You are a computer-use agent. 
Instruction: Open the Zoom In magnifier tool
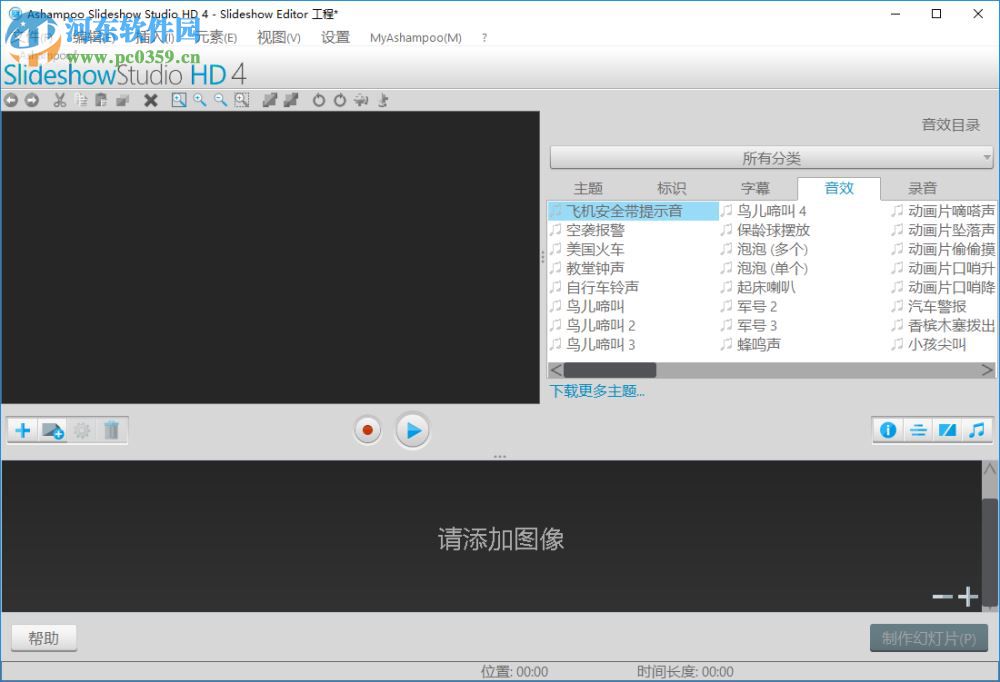[200, 100]
